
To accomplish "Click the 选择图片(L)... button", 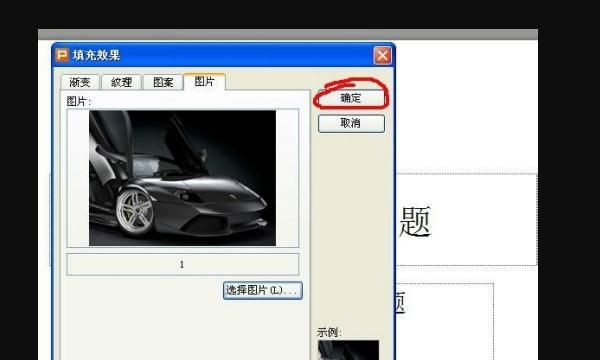I will pos(262,290).
